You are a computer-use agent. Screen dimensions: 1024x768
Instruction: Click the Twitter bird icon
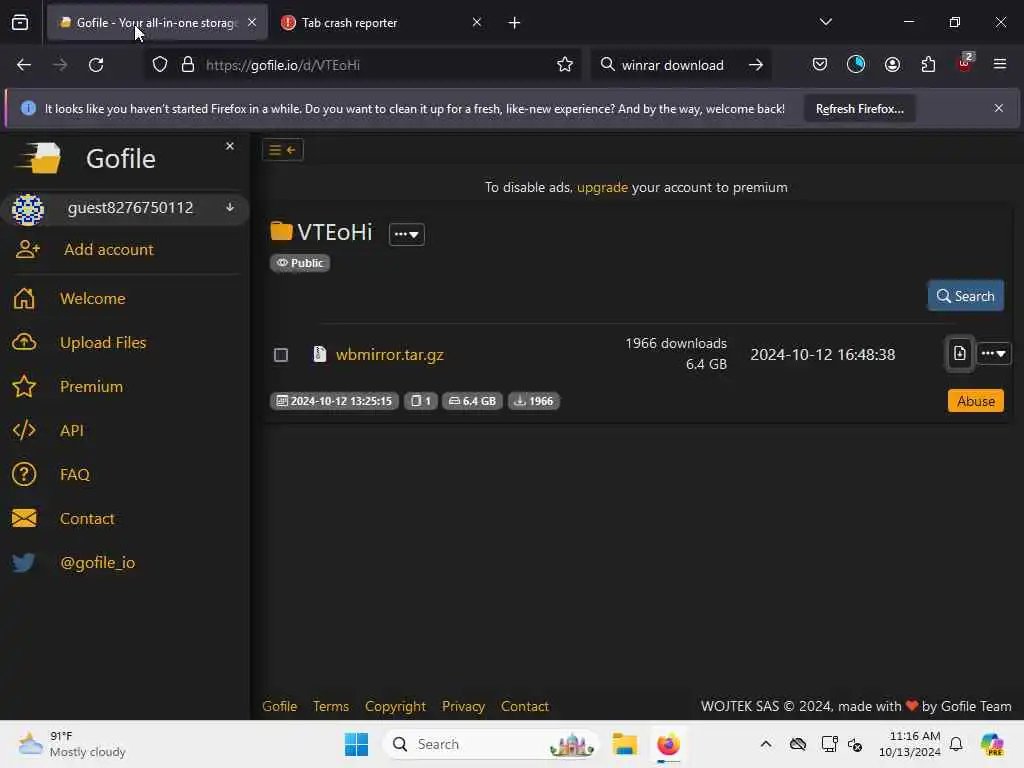point(24,562)
